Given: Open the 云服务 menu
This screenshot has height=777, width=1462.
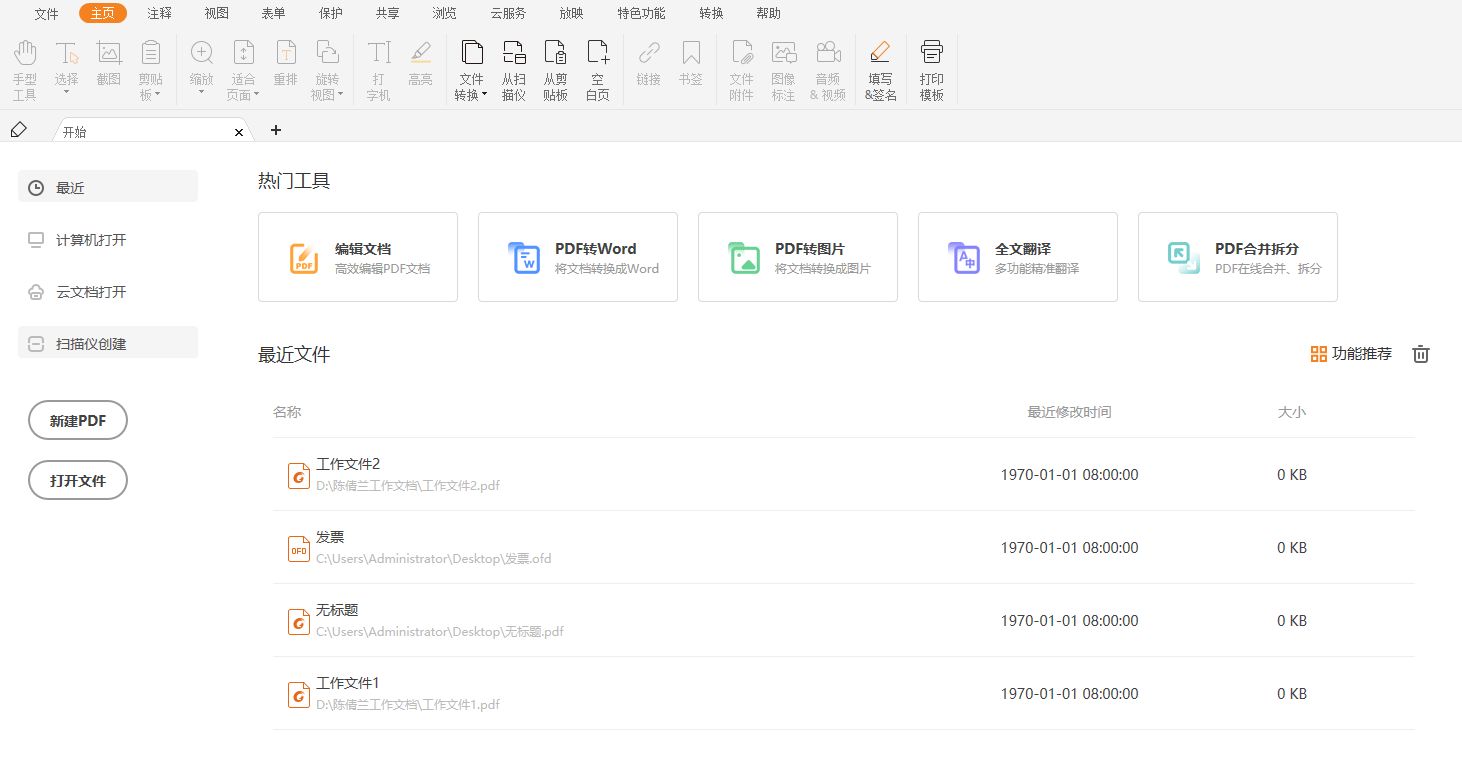Looking at the screenshot, I should click(x=506, y=13).
